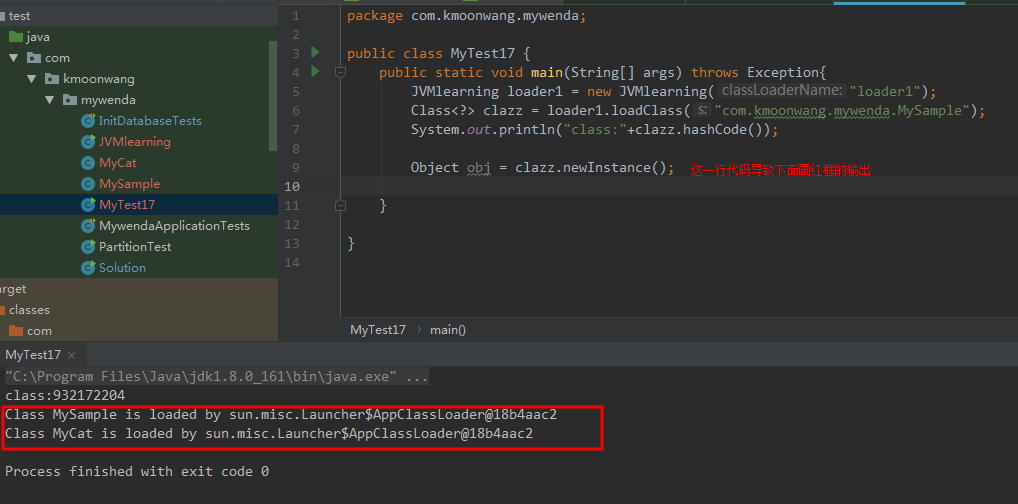1018x504 pixels.
Task: Open InitDatabaseTests in the project tree
Action: pos(150,121)
